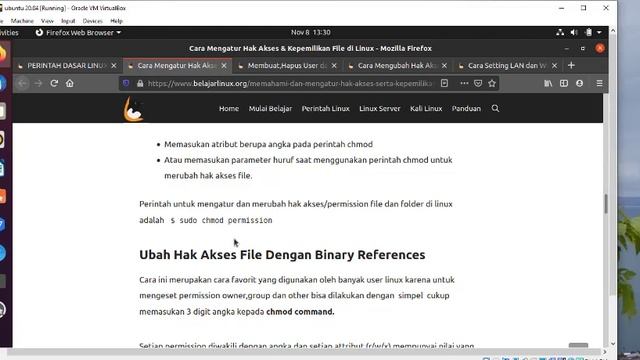Screen dimensions: 640x360
Task: View site padlock security info
Action: [x=140, y=83]
